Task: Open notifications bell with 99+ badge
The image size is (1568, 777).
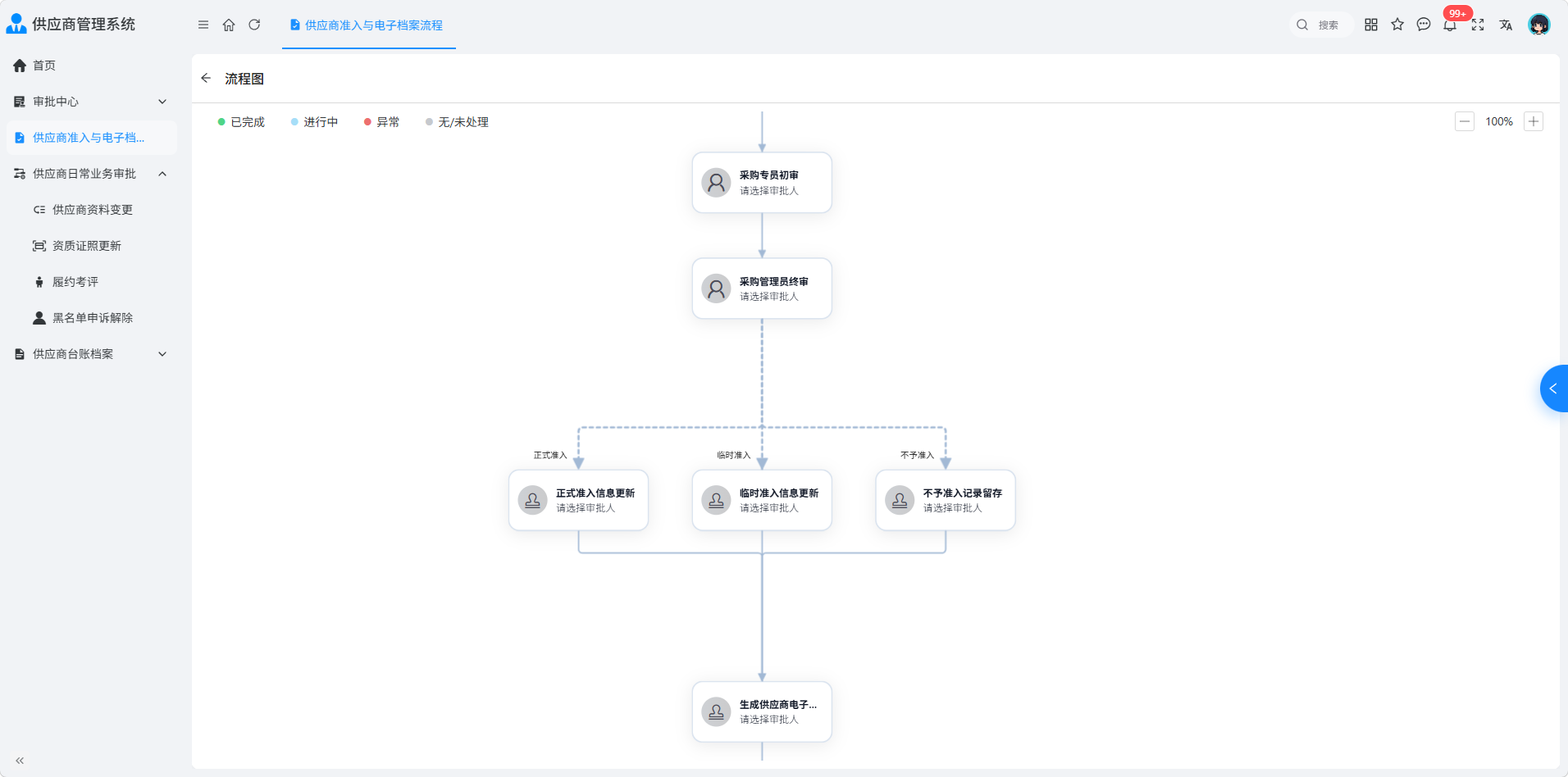Action: click(1451, 25)
